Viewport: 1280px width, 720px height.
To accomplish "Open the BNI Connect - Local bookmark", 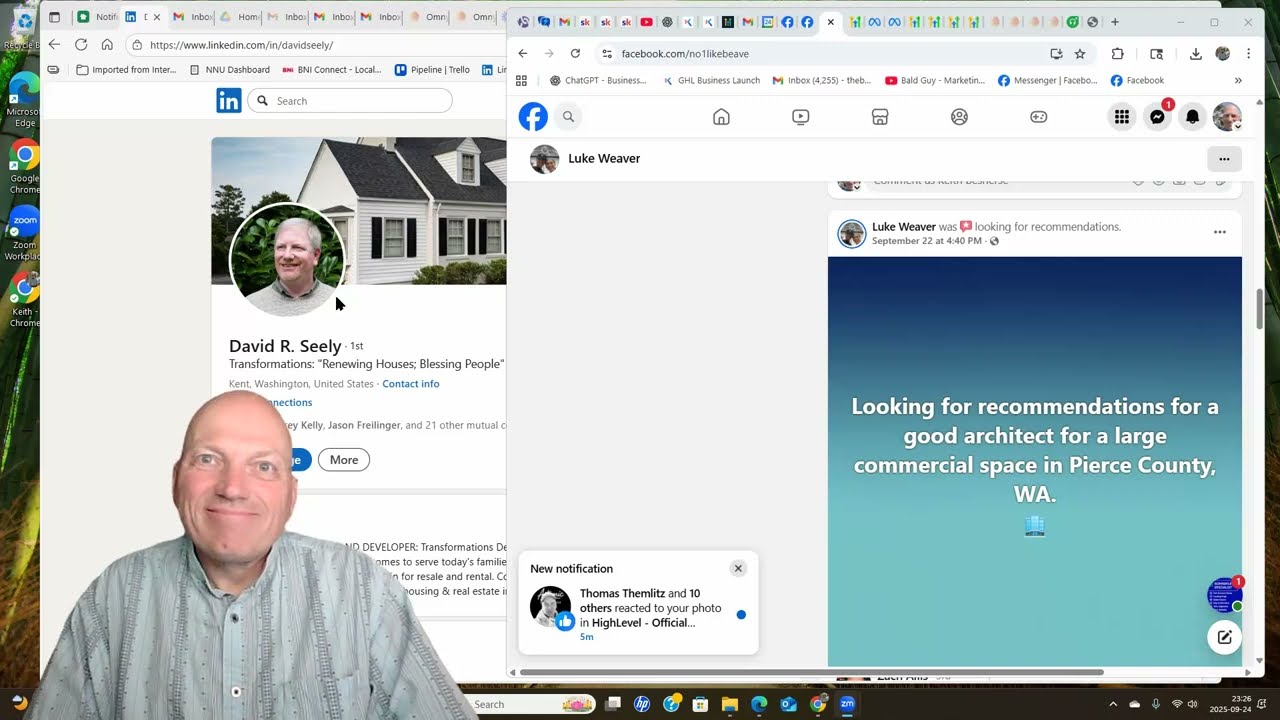I will pos(332,70).
